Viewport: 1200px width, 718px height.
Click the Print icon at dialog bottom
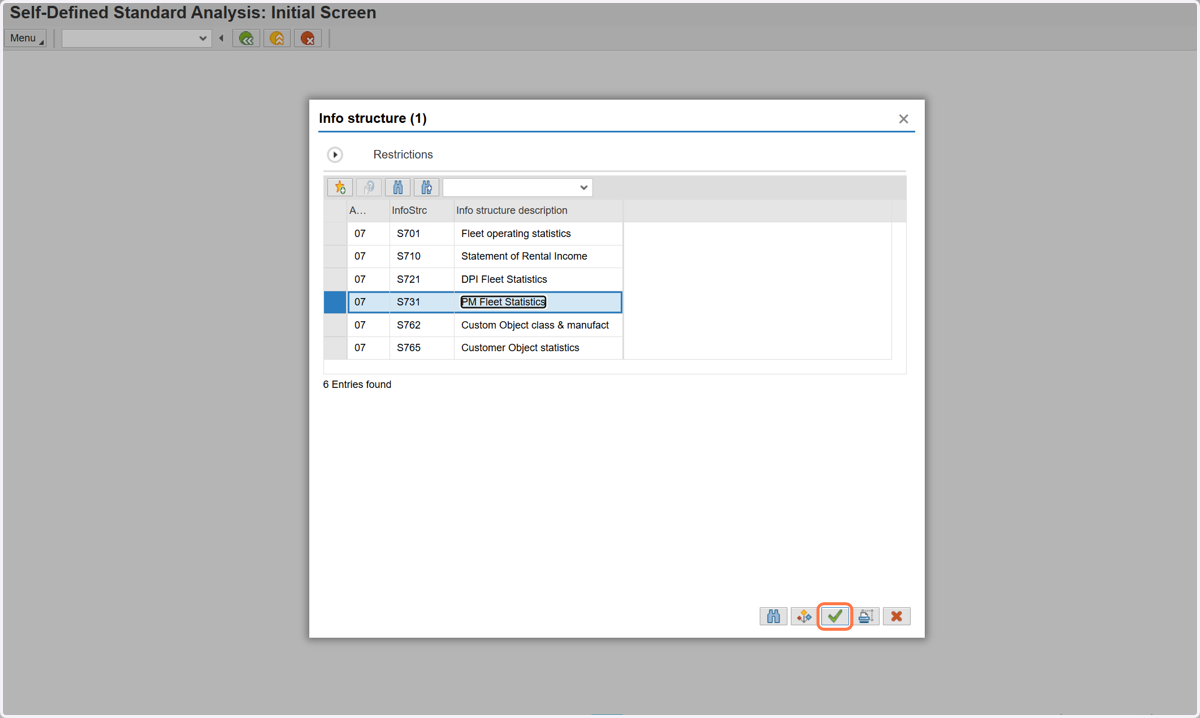click(x=866, y=616)
